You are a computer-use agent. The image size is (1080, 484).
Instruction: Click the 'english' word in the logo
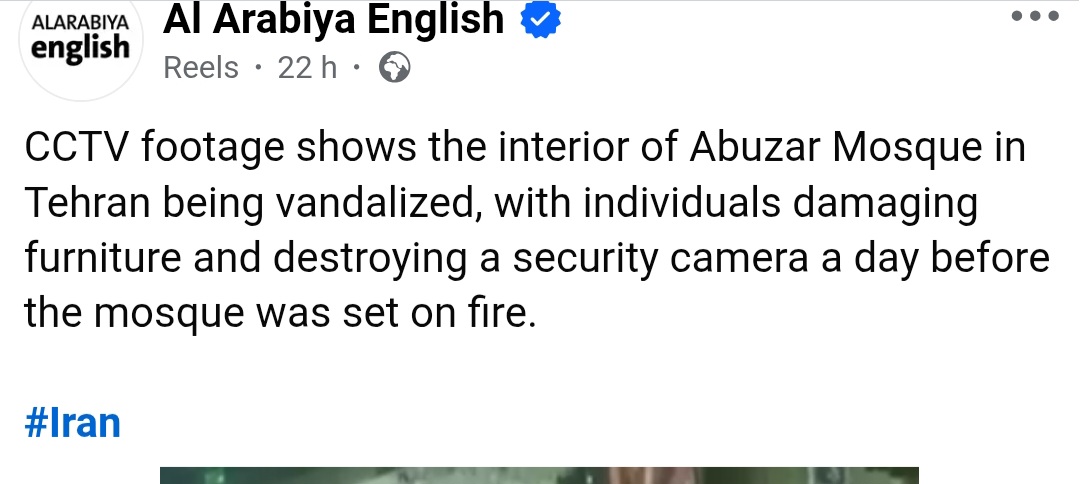(x=81, y=48)
